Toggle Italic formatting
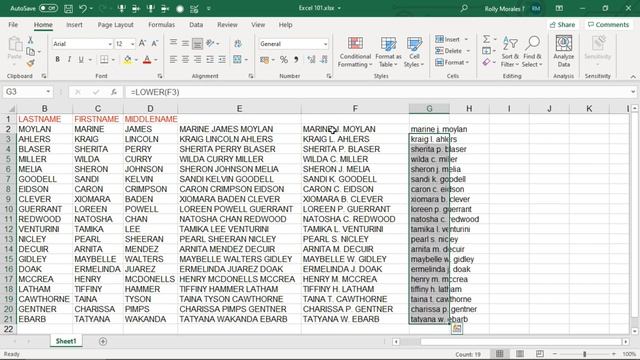The height and width of the screenshot is (360, 640). pyautogui.click(x=69, y=60)
